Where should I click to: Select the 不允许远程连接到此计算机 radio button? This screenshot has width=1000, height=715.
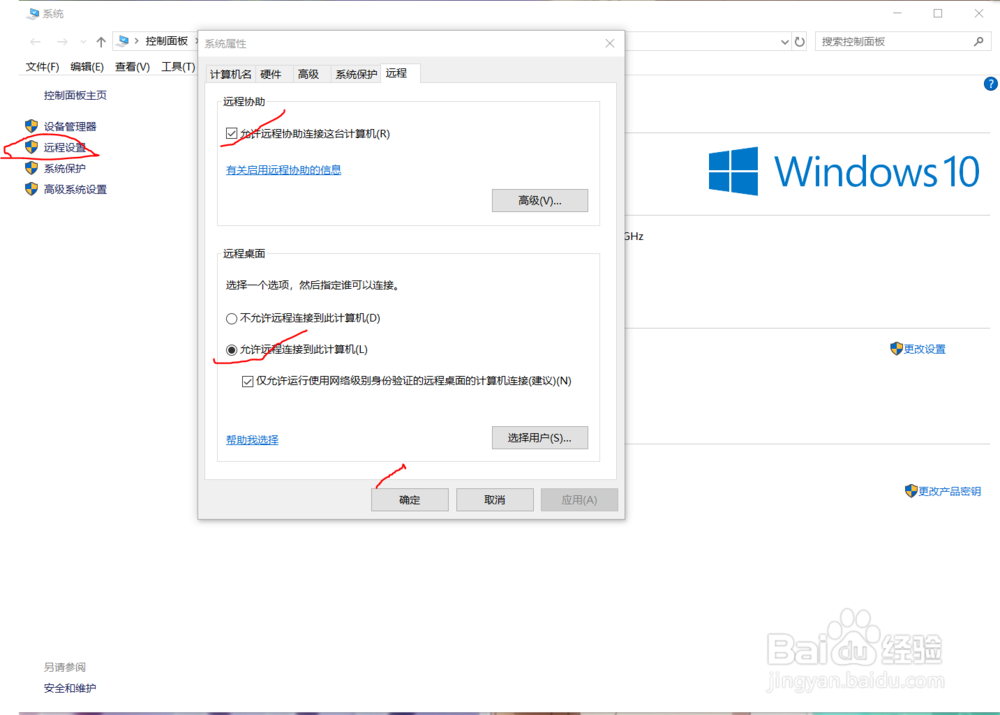231,318
